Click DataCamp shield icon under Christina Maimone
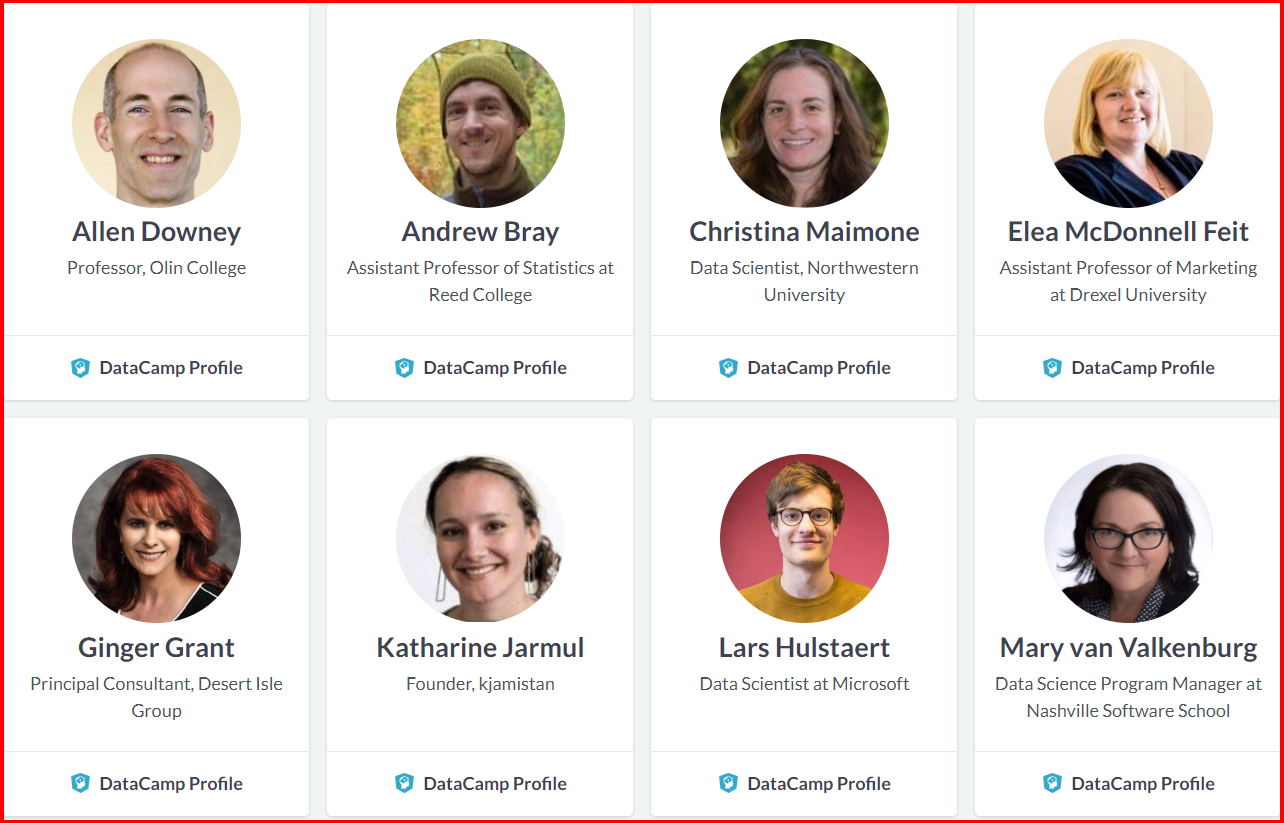Screen dimensions: 1284x823 click(x=728, y=368)
